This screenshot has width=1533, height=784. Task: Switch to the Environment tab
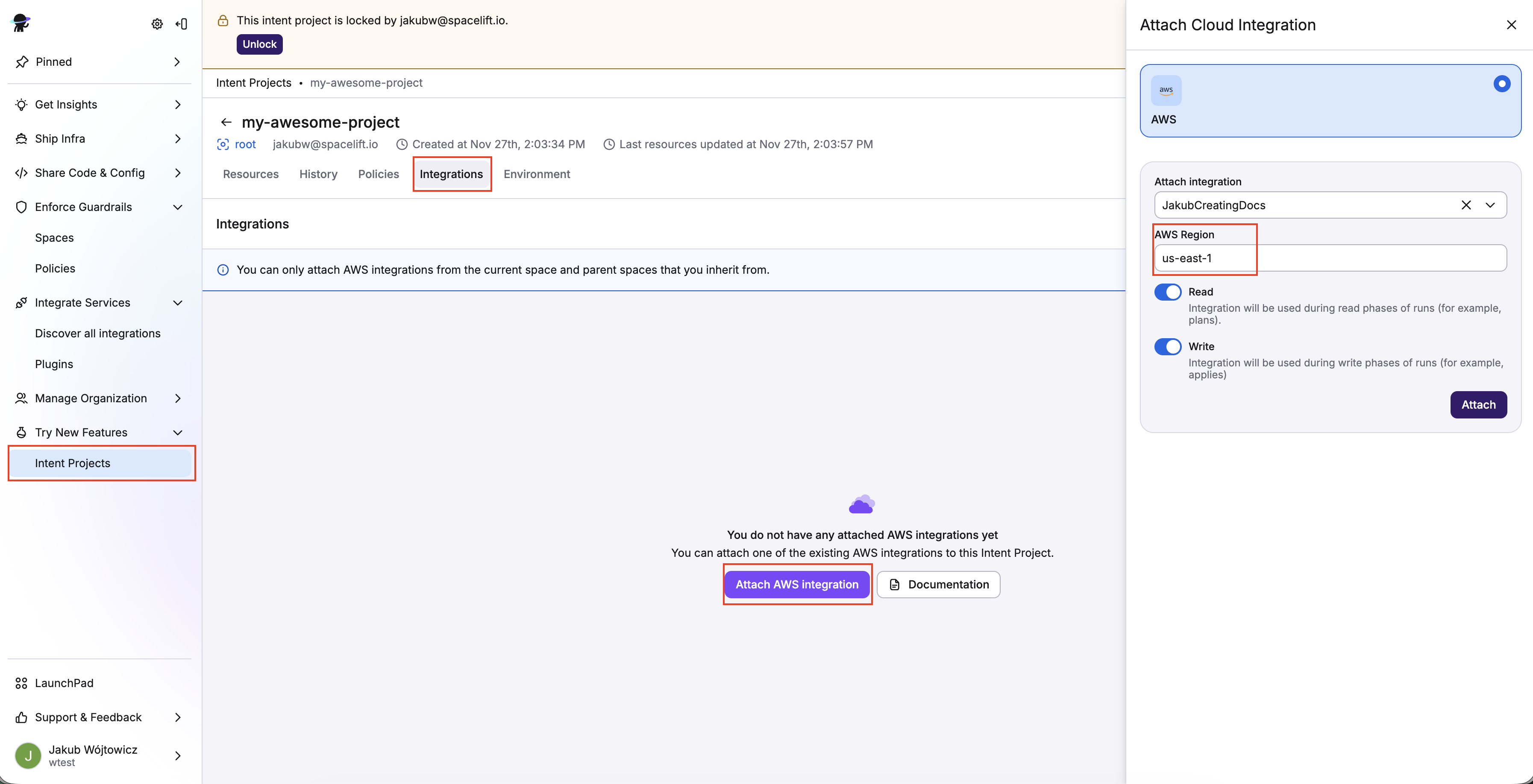537,174
